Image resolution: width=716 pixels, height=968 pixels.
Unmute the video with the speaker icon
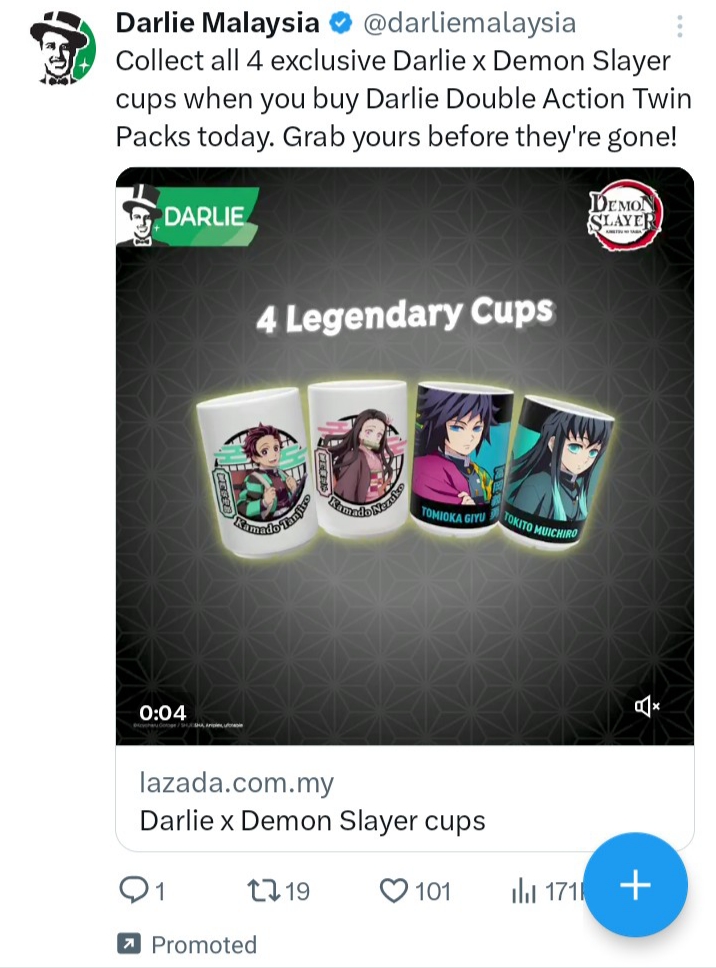[x=647, y=706]
